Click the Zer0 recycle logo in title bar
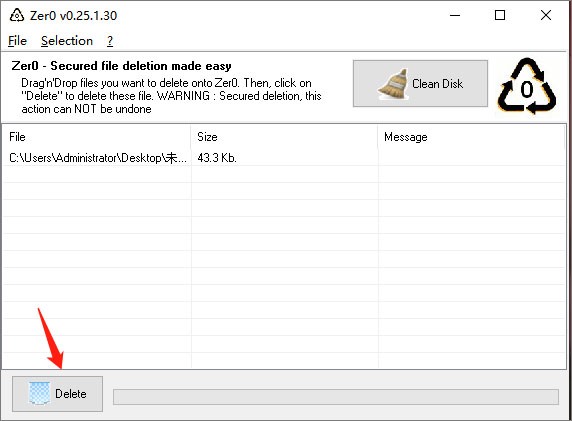Screen dimensions: 572x421 point(17,15)
